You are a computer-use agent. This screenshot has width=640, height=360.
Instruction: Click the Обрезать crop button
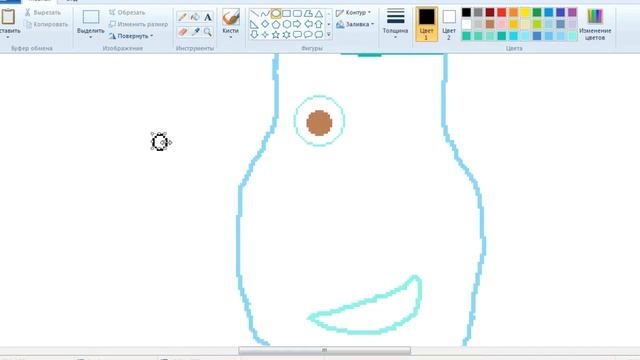[x=127, y=13]
